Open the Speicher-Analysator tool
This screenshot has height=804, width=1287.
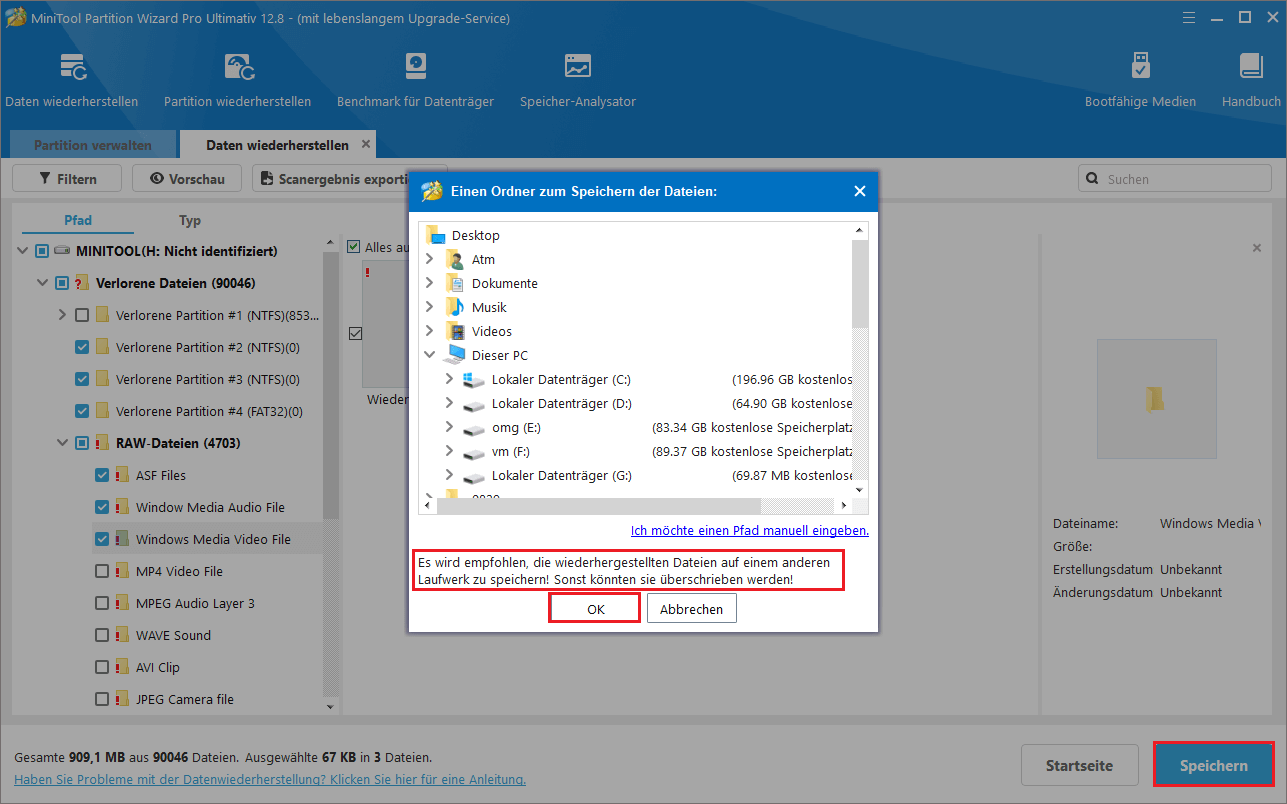tap(578, 68)
